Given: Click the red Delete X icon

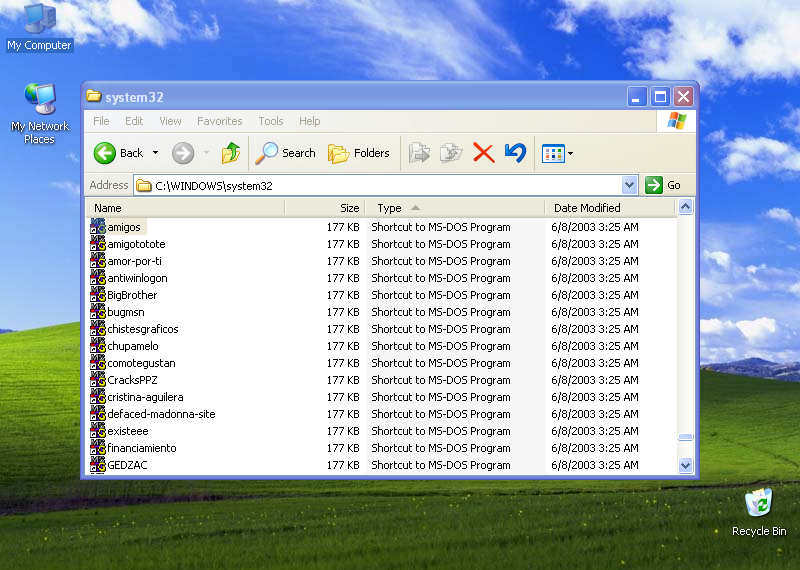Looking at the screenshot, I should tap(484, 153).
